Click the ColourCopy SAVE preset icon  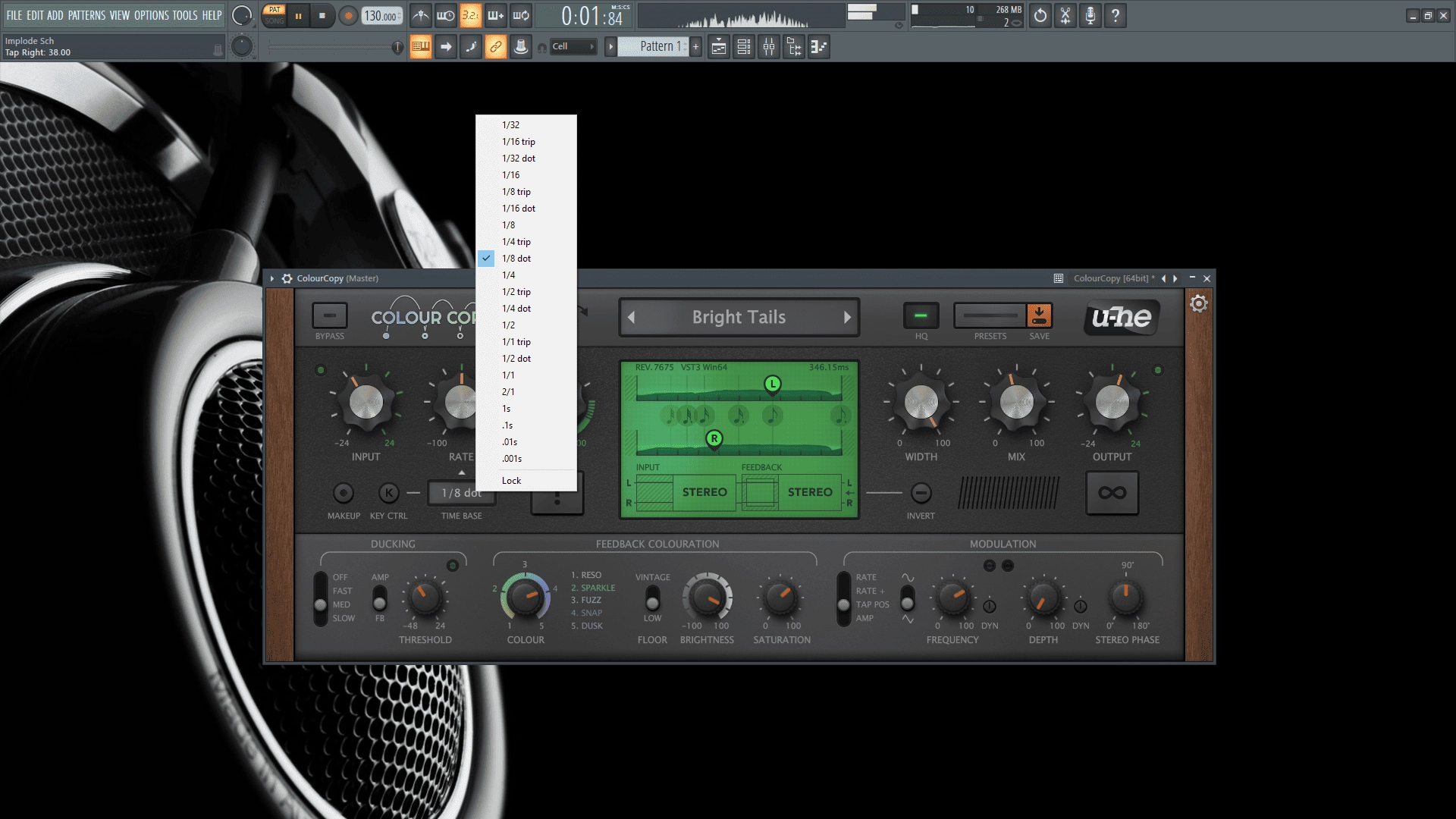pyautogui.click(x=1040, y=315)
